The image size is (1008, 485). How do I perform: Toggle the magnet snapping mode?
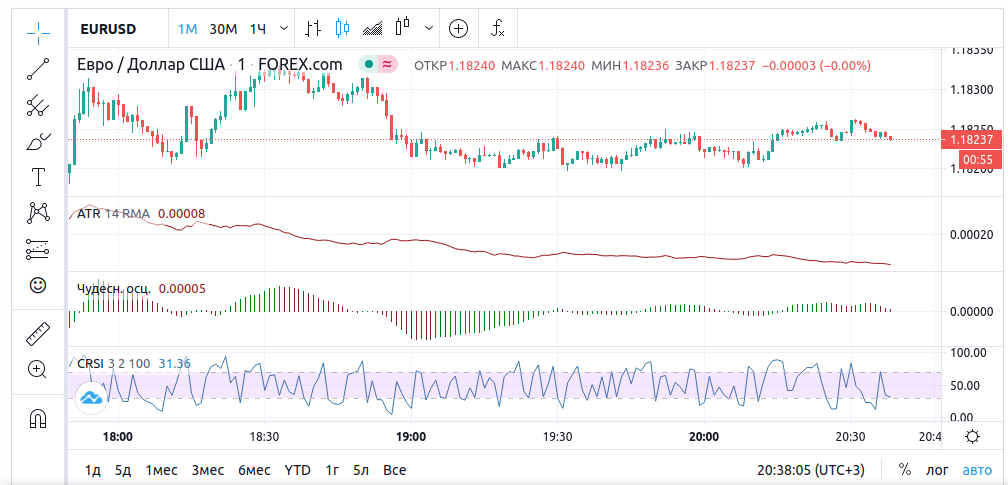click(38, 417)
